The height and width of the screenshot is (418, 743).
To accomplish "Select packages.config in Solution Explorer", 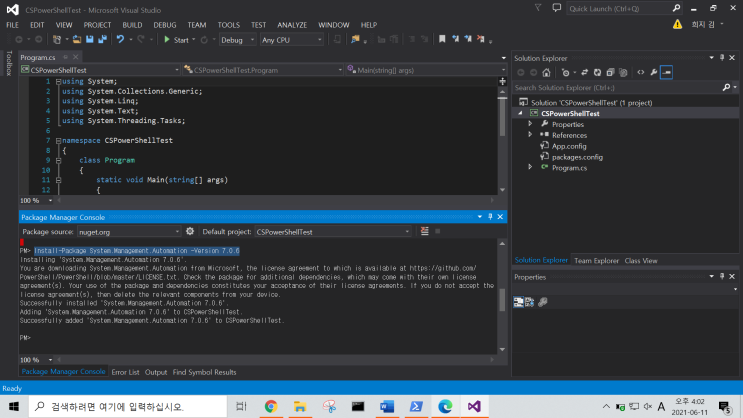I will click(x=577, y=157).
